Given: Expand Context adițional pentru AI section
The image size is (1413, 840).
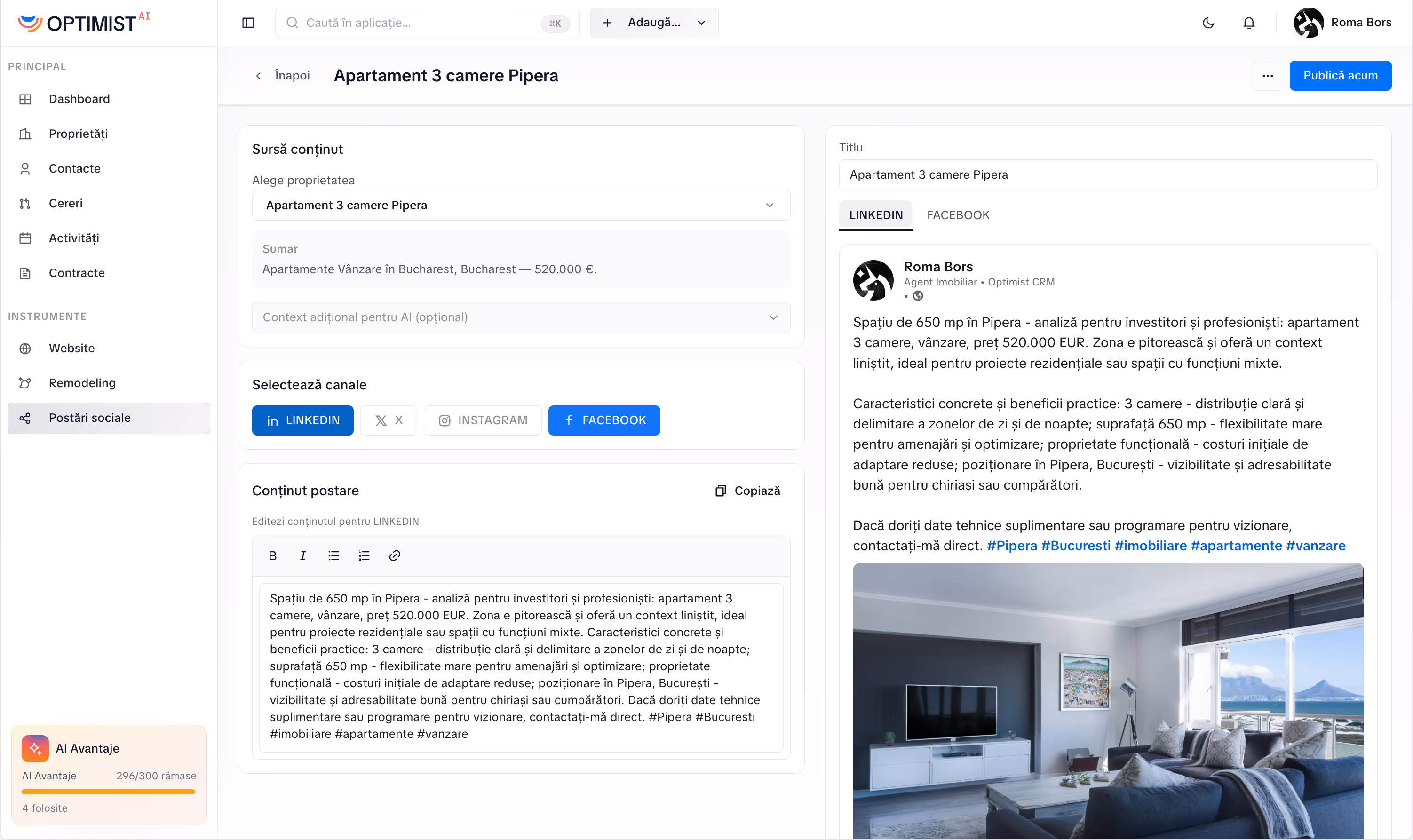Looking at the screenshot, I should click(x=520, y=317).
